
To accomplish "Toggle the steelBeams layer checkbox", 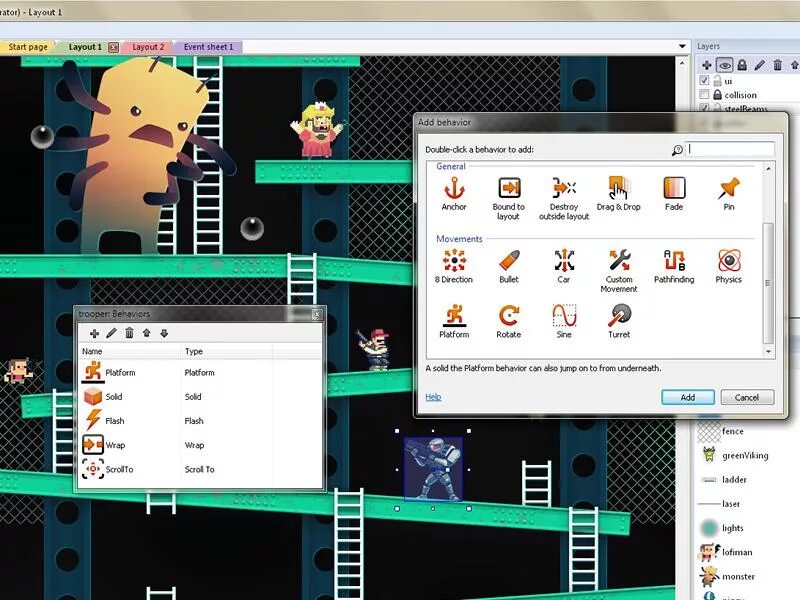I will pyautogui.click(x=704, y=108).
